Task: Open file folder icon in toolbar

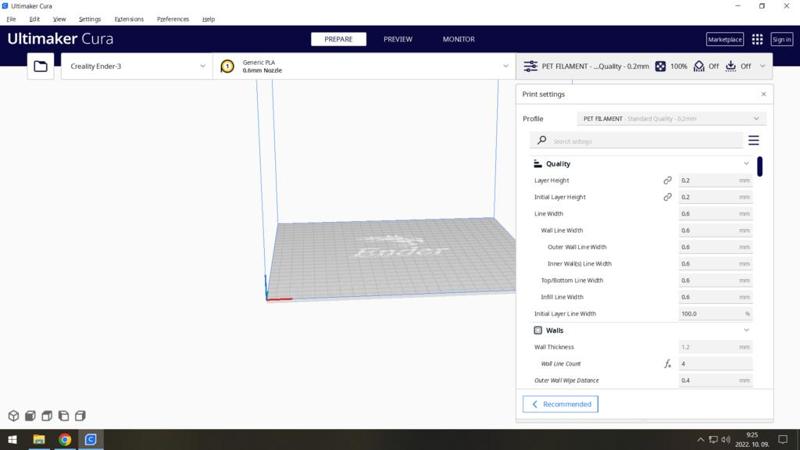Action: 40,66
